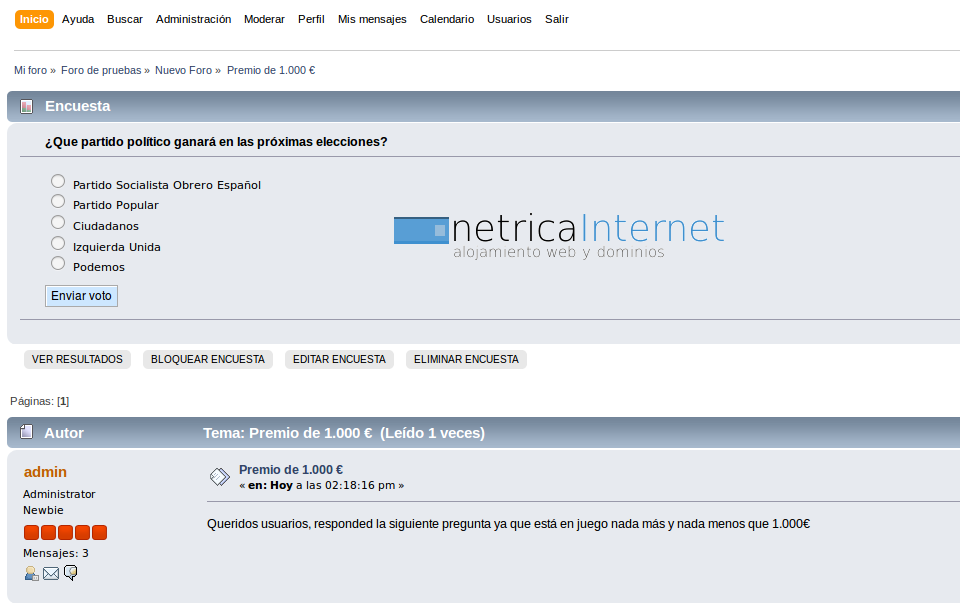The image size is (960, 609).
Task: Click the orange rank stars under Newbie
Action: [65, 532]
